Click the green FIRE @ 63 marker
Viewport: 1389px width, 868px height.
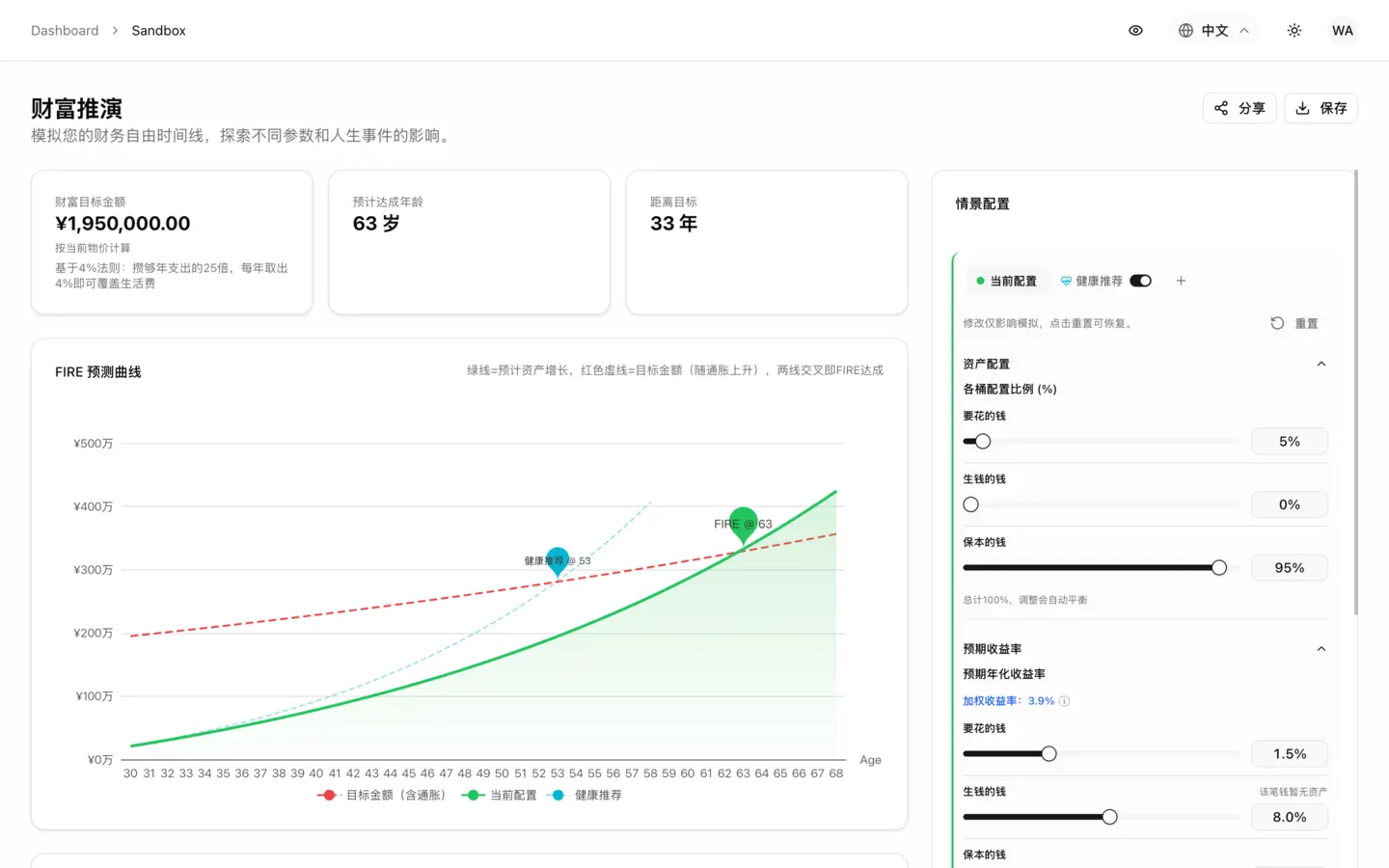743,524
